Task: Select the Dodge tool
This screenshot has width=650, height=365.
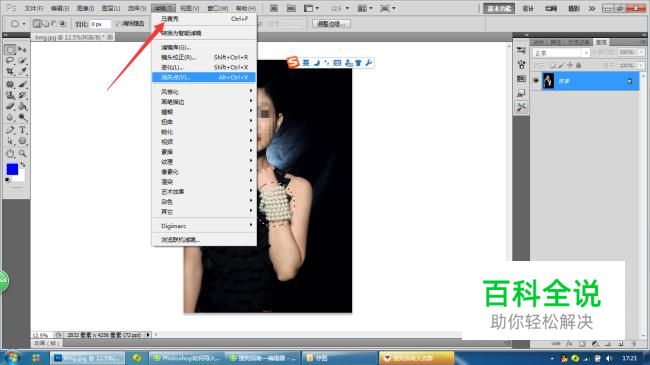Action: coord(22,117)
